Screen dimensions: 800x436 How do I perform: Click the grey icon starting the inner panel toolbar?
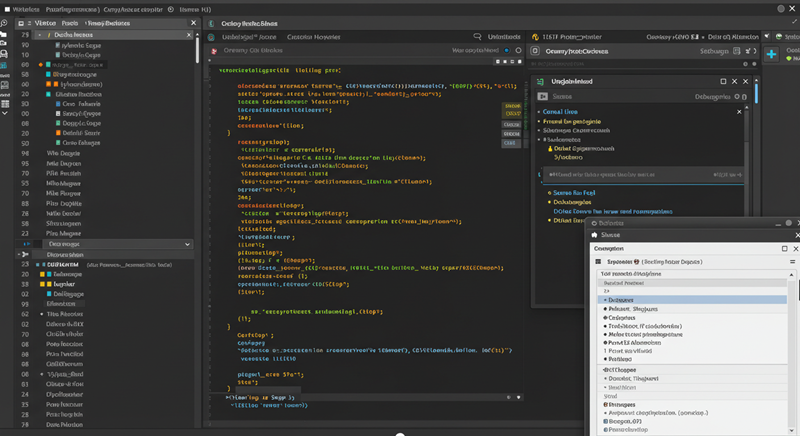[542, 96]
